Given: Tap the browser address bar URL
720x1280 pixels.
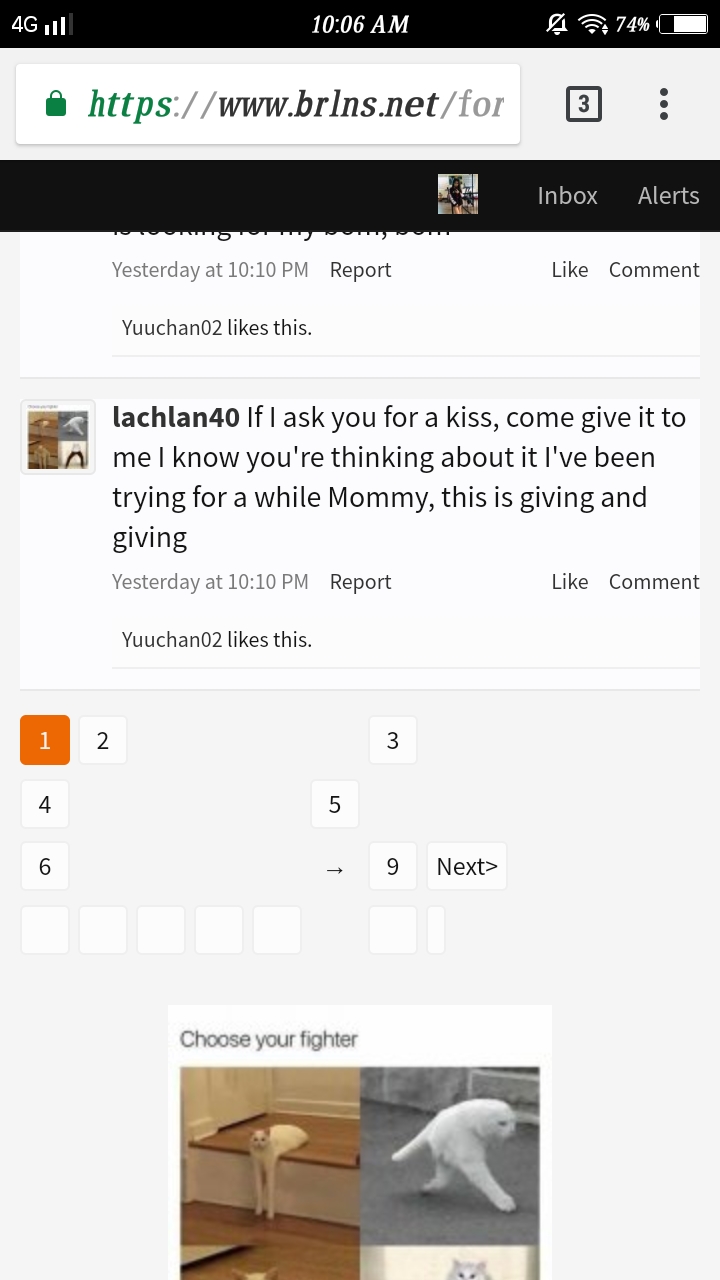Looking at the screenshot, I should (x=296, y=104).
